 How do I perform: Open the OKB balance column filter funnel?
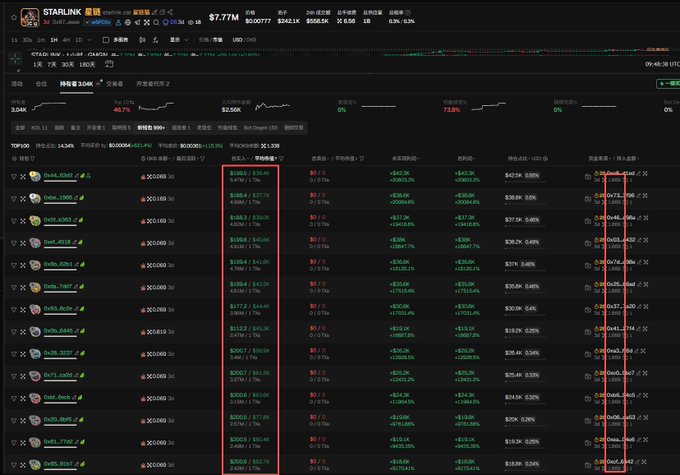click(203, 159)
